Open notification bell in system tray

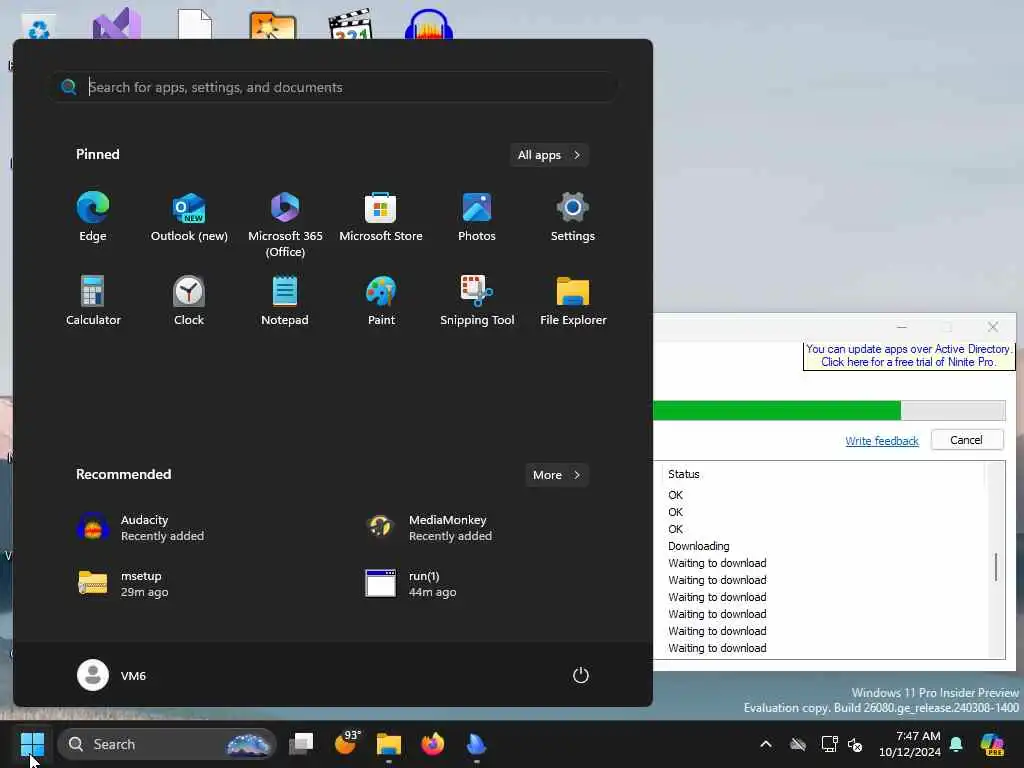click(956, 744)
